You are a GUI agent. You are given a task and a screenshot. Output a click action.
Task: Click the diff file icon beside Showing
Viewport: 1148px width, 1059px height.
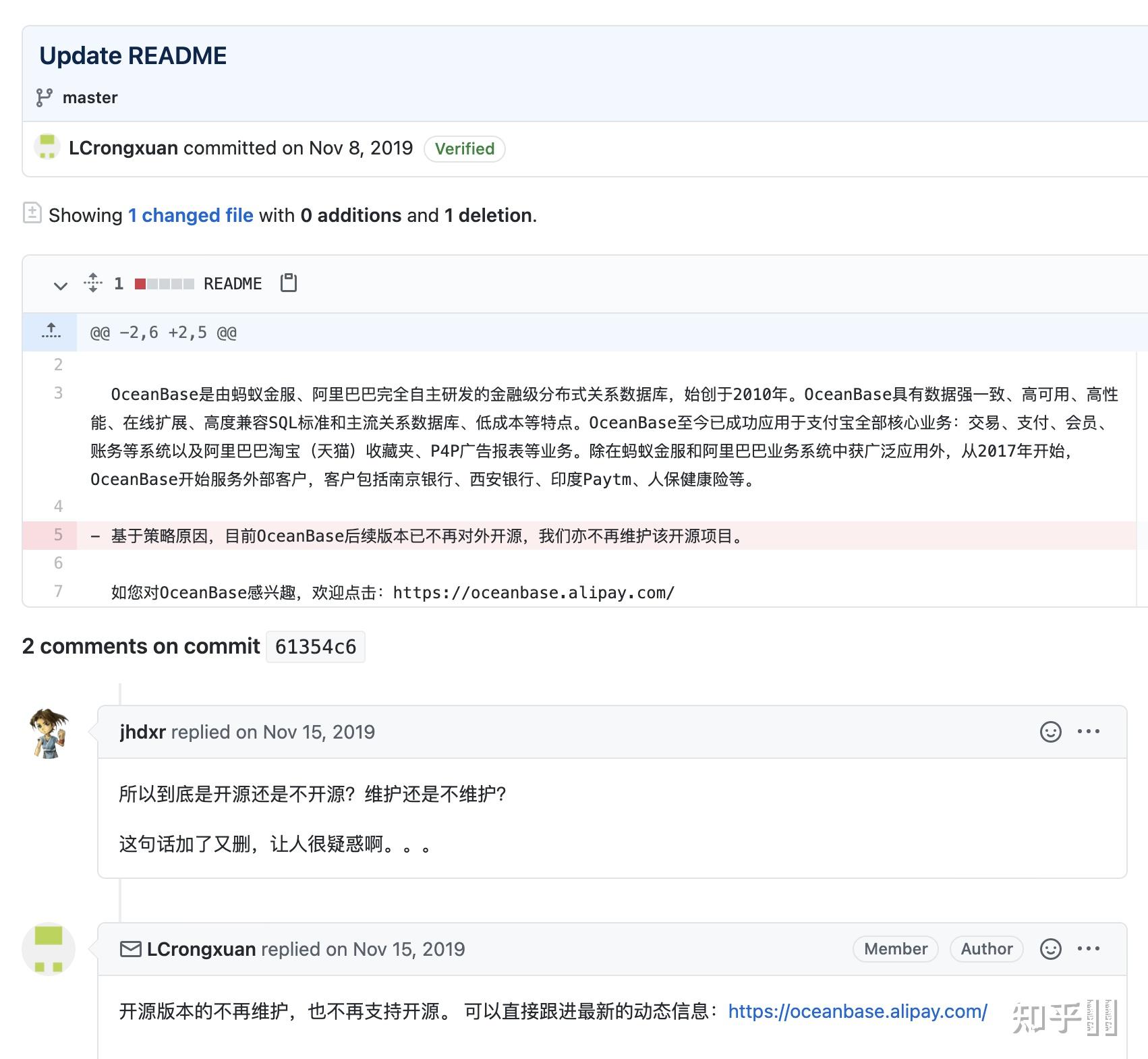(32, 213)
